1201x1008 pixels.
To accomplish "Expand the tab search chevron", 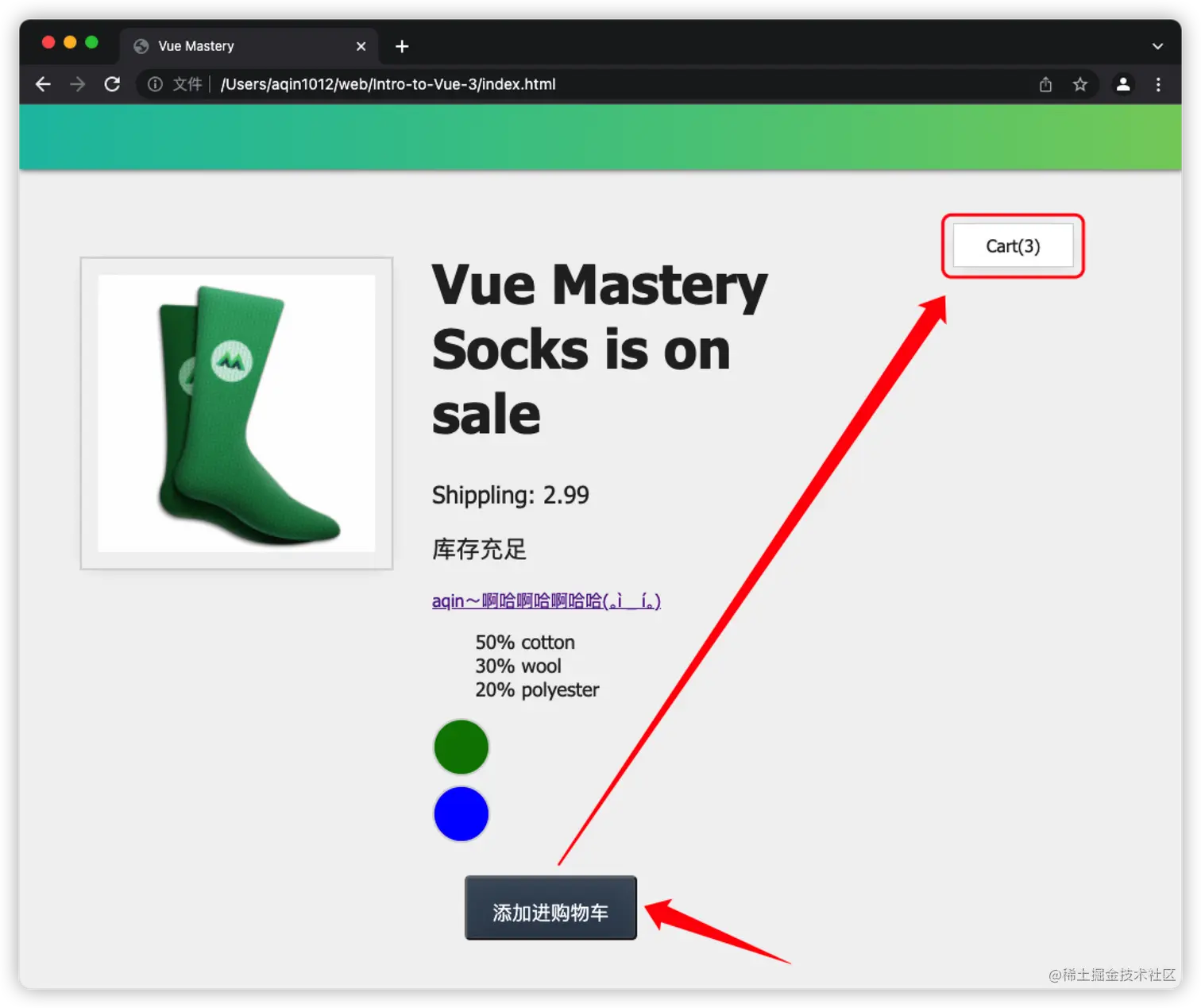I will pyautogui.click(x=1157, y=46).
